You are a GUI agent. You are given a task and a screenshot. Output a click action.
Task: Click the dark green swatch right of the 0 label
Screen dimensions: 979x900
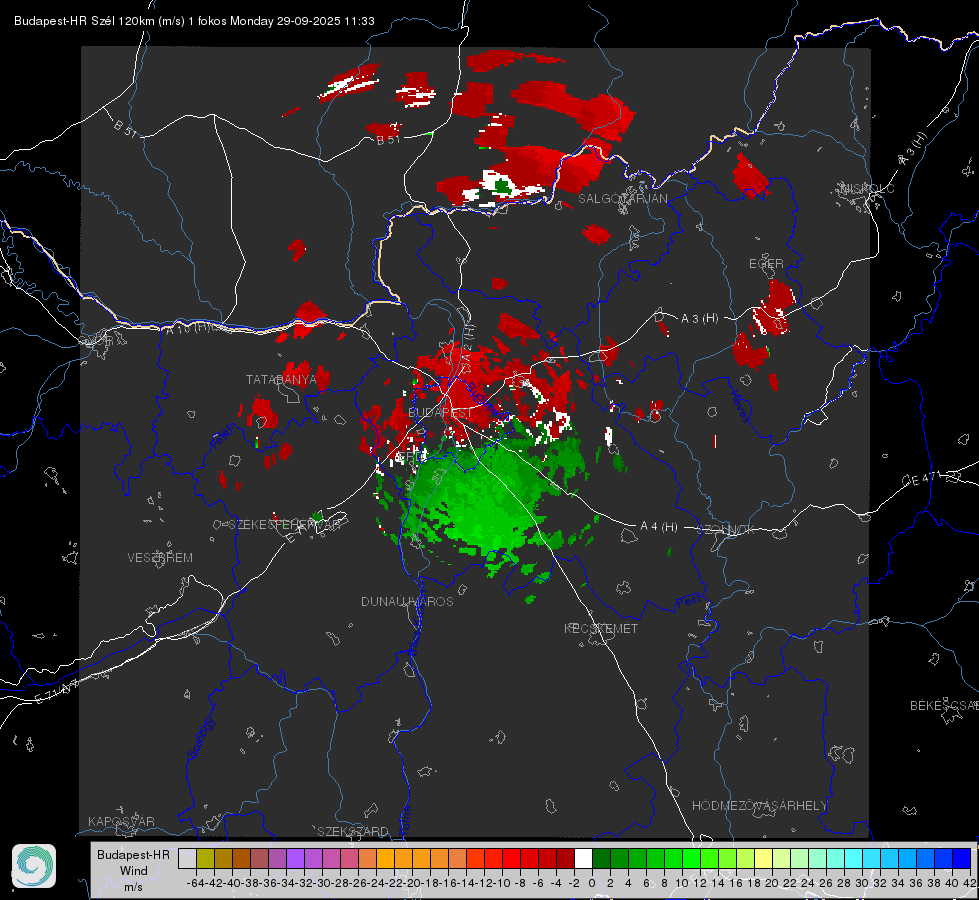point(601,858)
